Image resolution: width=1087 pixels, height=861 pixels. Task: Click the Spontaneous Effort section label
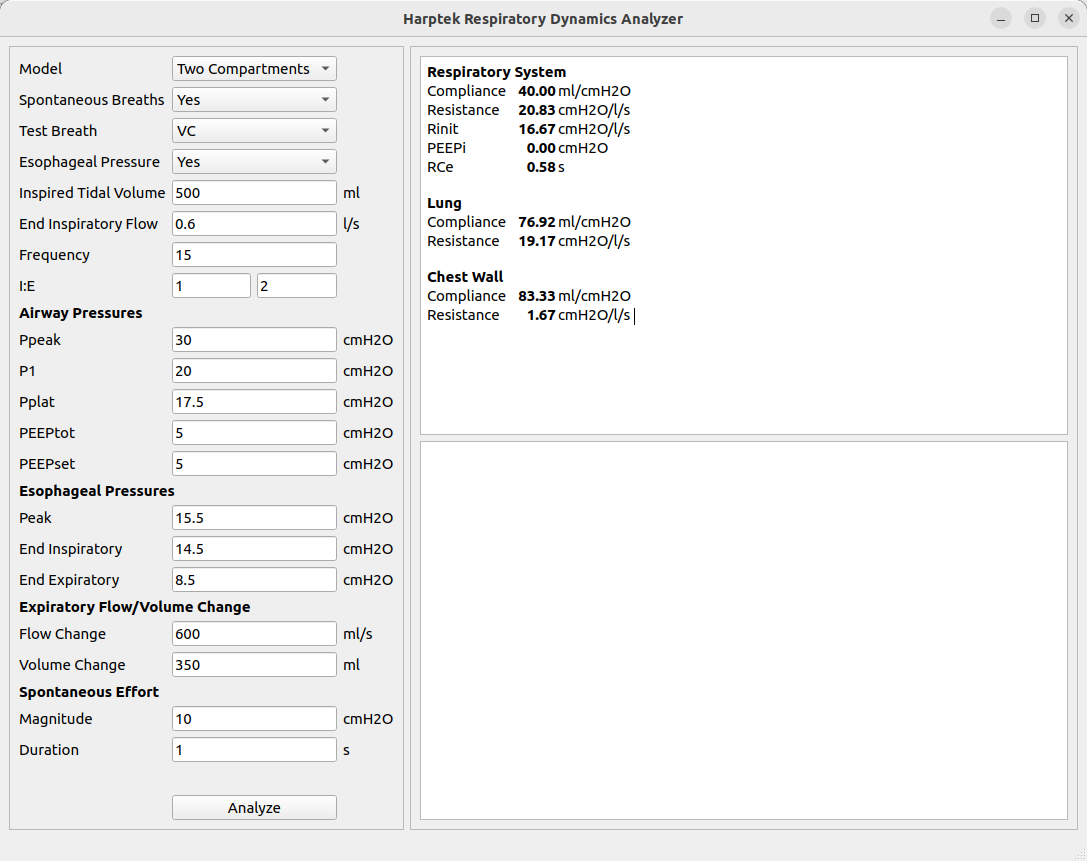[89, 692]
